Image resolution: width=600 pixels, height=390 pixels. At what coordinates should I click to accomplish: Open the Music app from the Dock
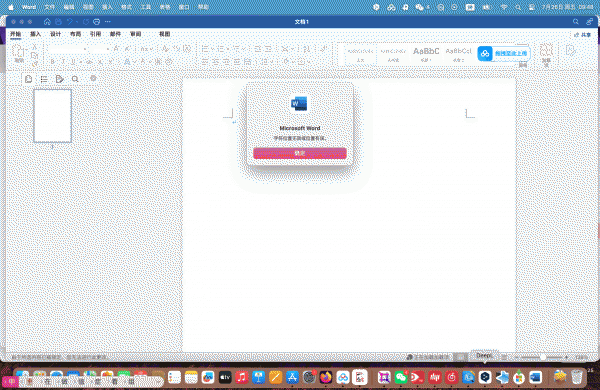pyautogui.click(x=241, y=377)
